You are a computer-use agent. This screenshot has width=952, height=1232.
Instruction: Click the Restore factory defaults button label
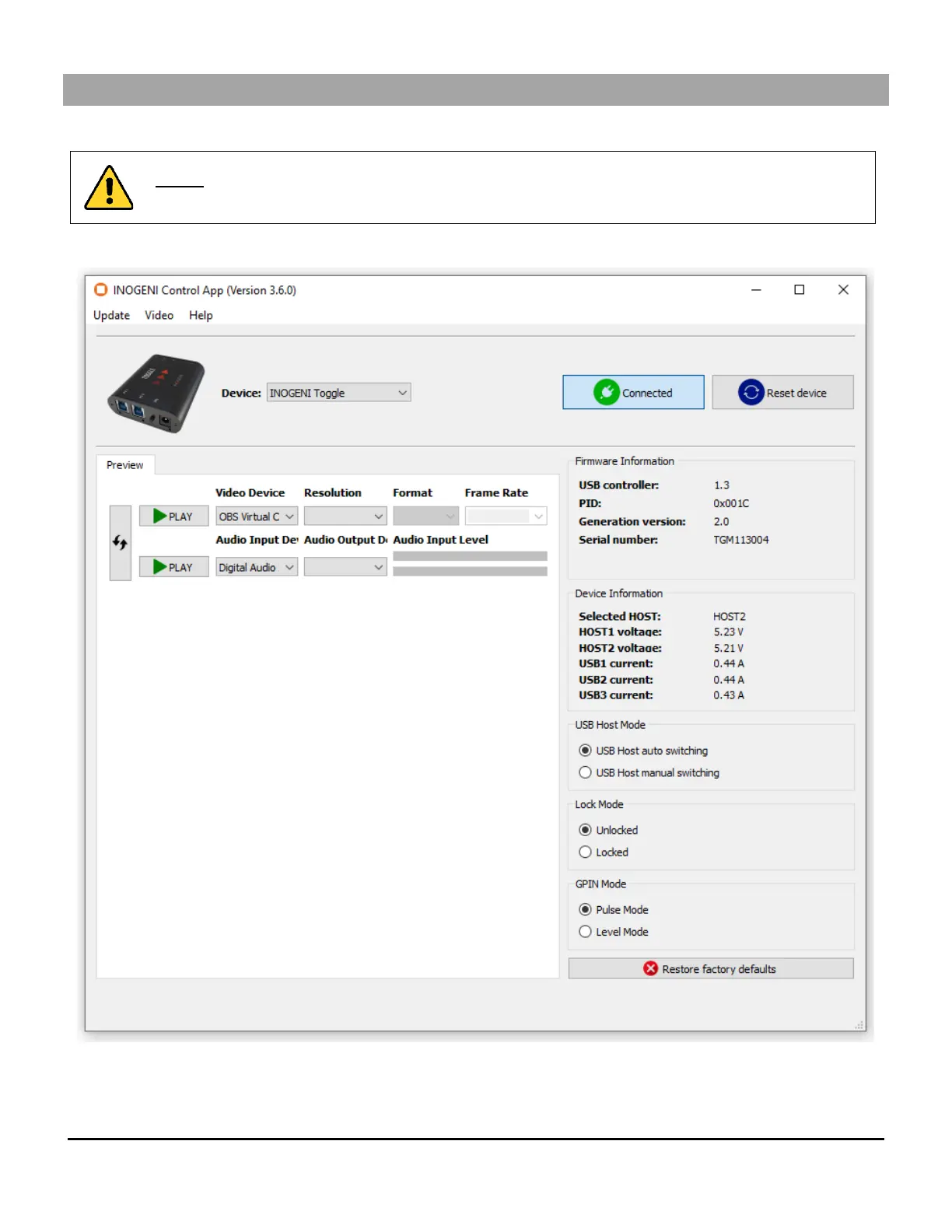tap(719, 969)
